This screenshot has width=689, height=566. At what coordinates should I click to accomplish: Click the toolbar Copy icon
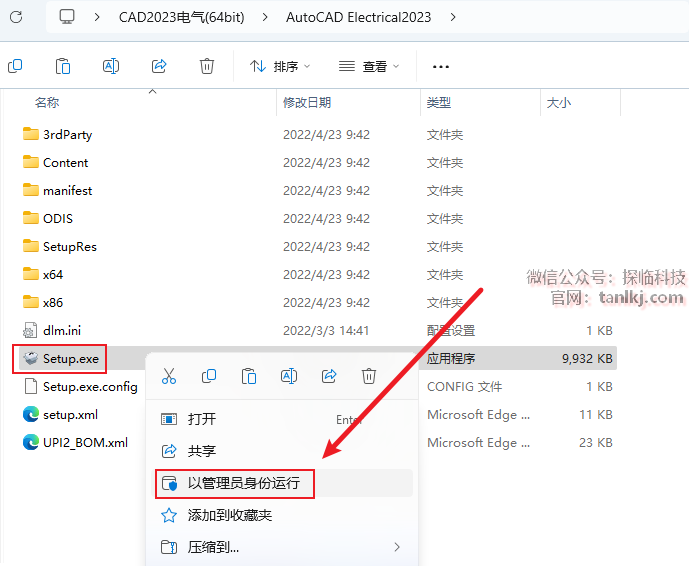[x=15, y=66]
